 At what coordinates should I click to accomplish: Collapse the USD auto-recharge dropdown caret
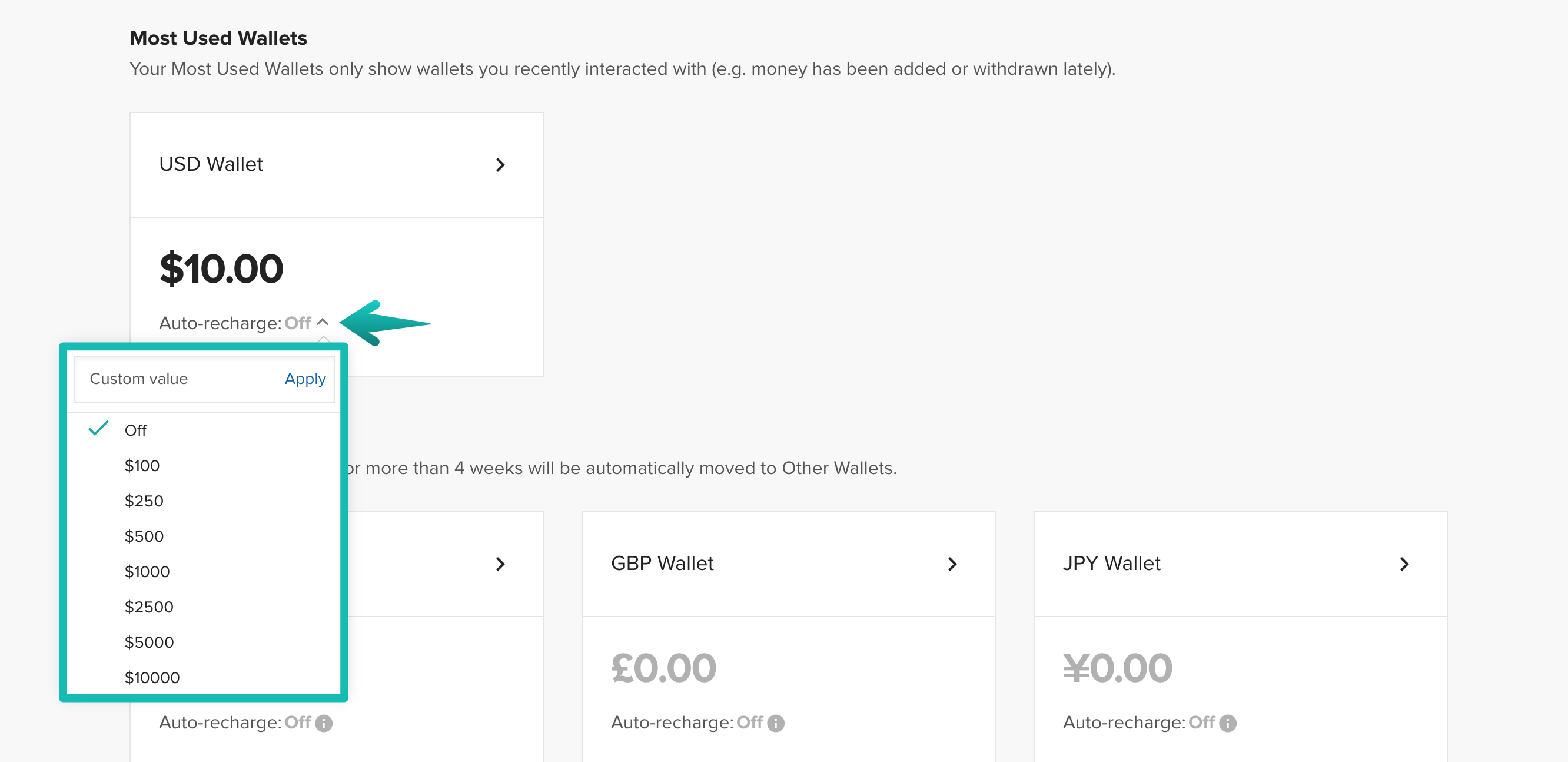(323, 322)
